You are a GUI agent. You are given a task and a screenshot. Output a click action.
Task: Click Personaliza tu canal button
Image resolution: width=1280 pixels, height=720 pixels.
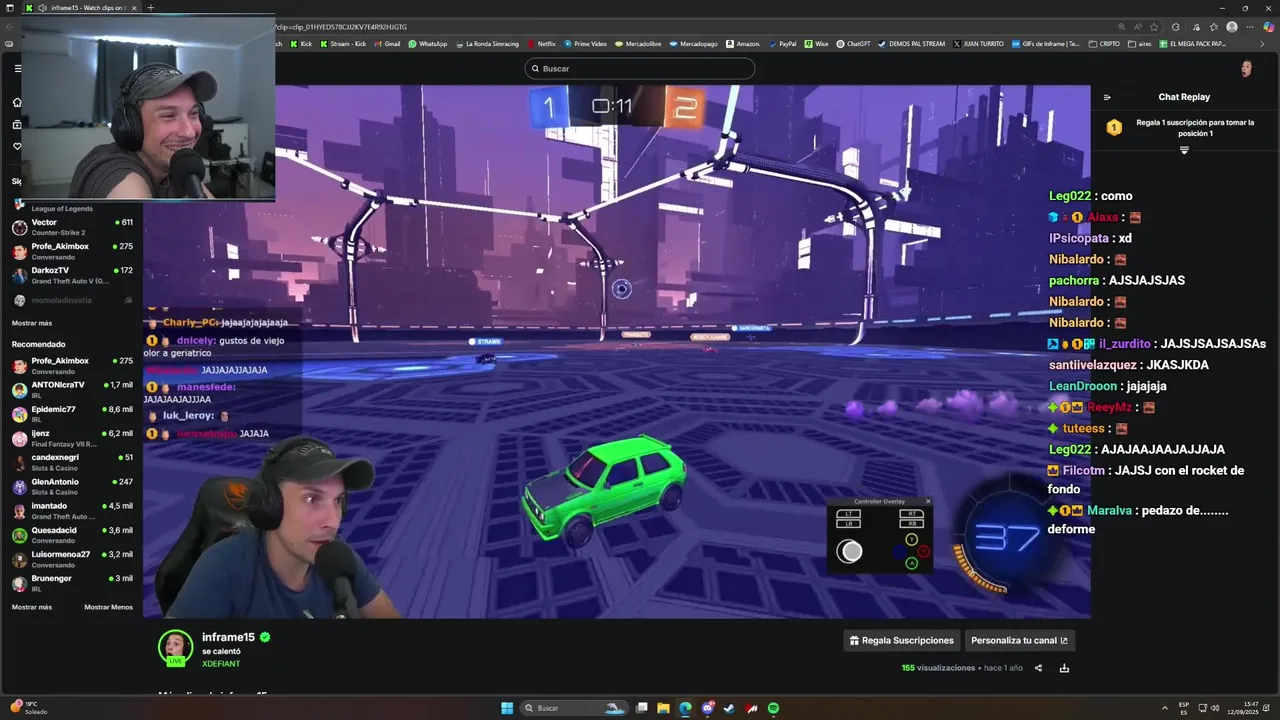pos(1019,640)
